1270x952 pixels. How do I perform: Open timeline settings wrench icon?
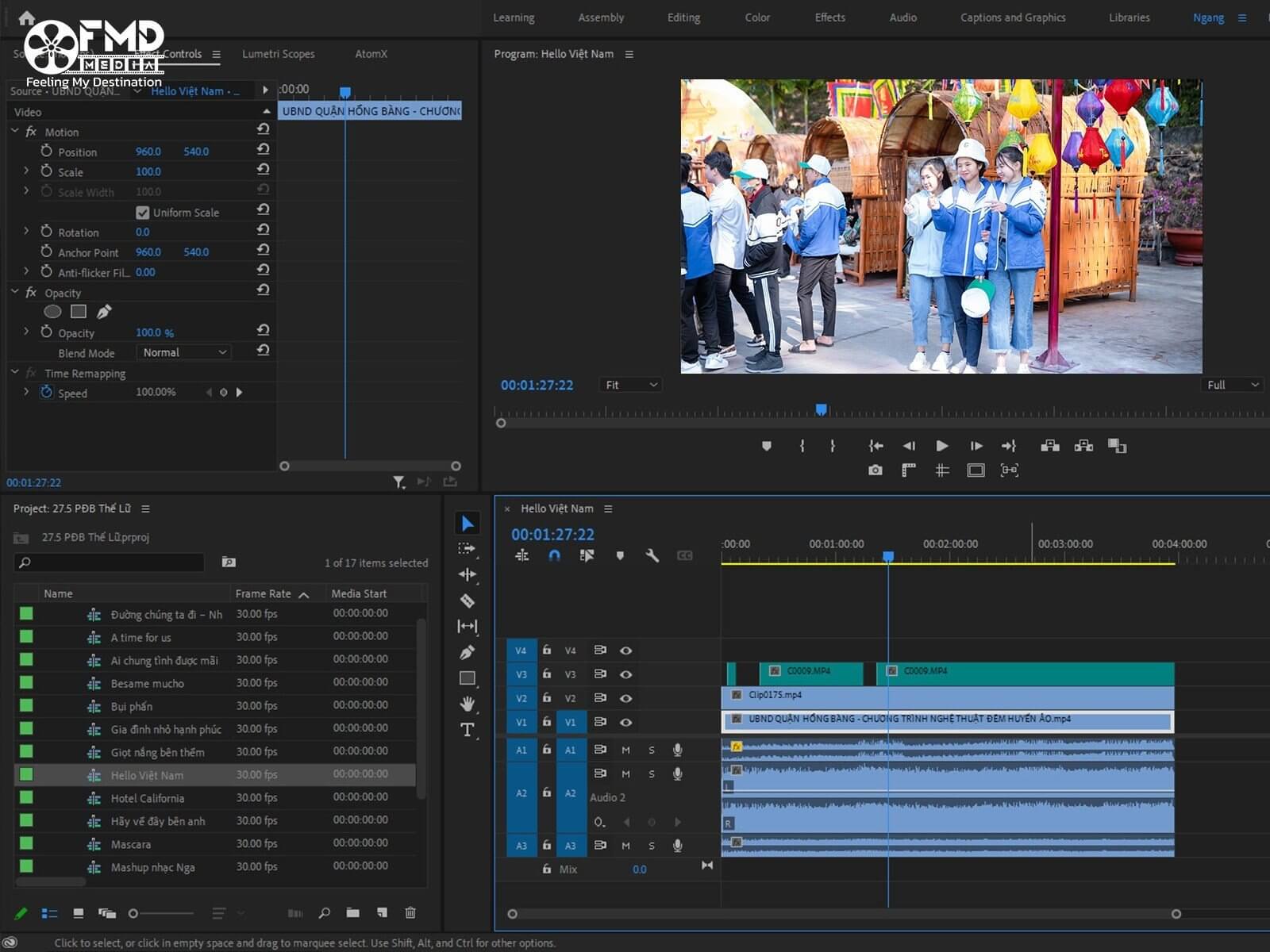652,556
